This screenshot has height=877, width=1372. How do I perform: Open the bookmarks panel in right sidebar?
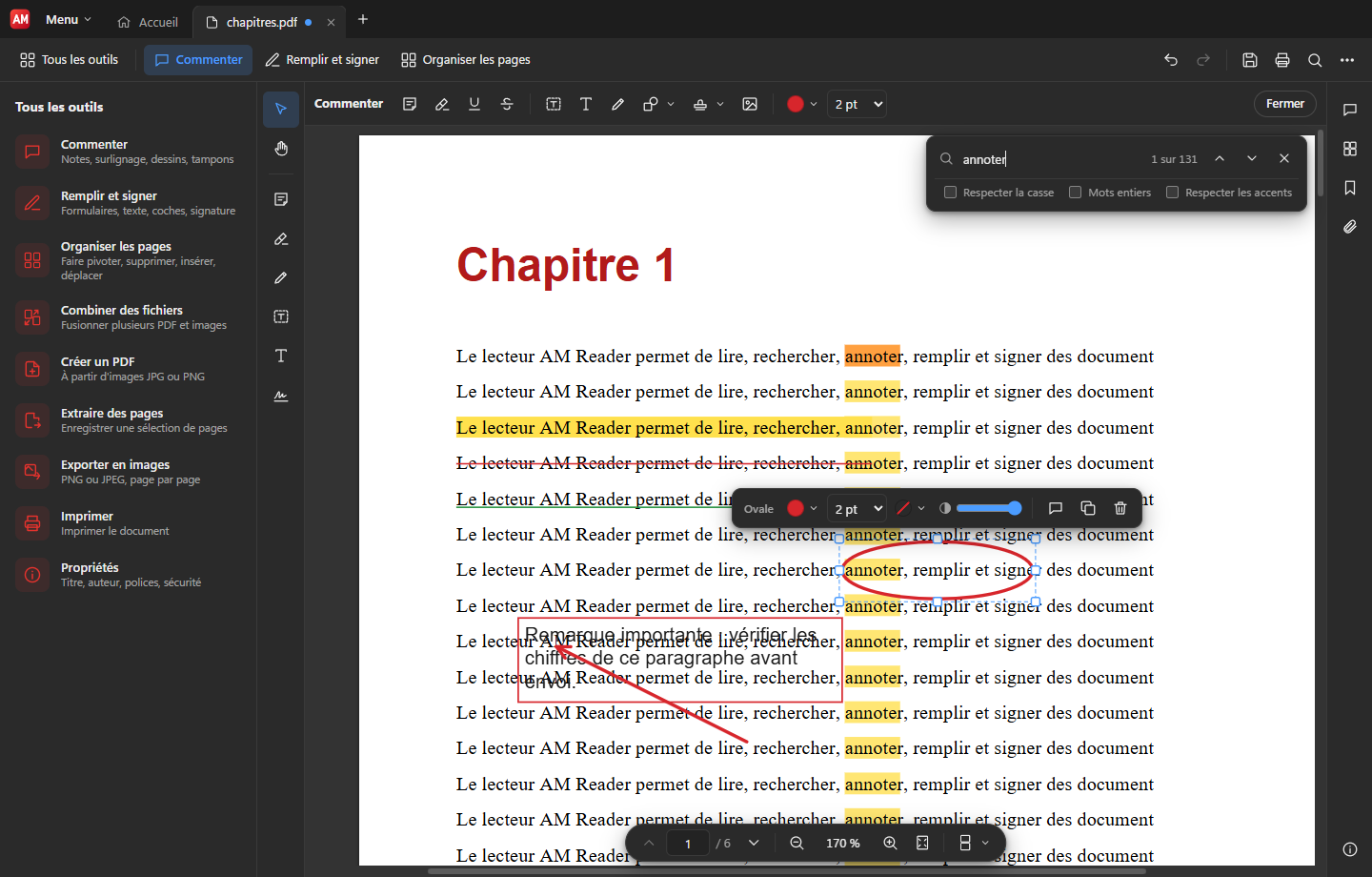[x=1350, y=188]
